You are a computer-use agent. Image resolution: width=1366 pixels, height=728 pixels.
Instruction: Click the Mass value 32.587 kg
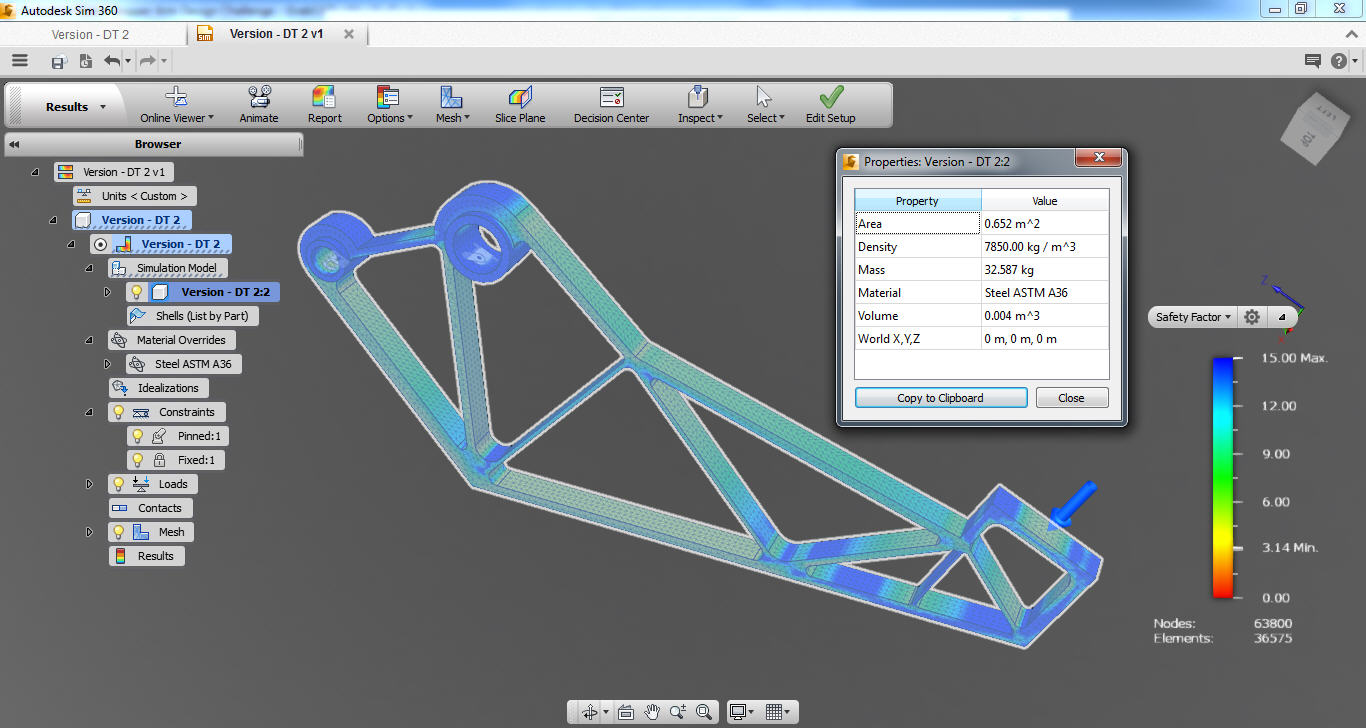coord(1045,270)
